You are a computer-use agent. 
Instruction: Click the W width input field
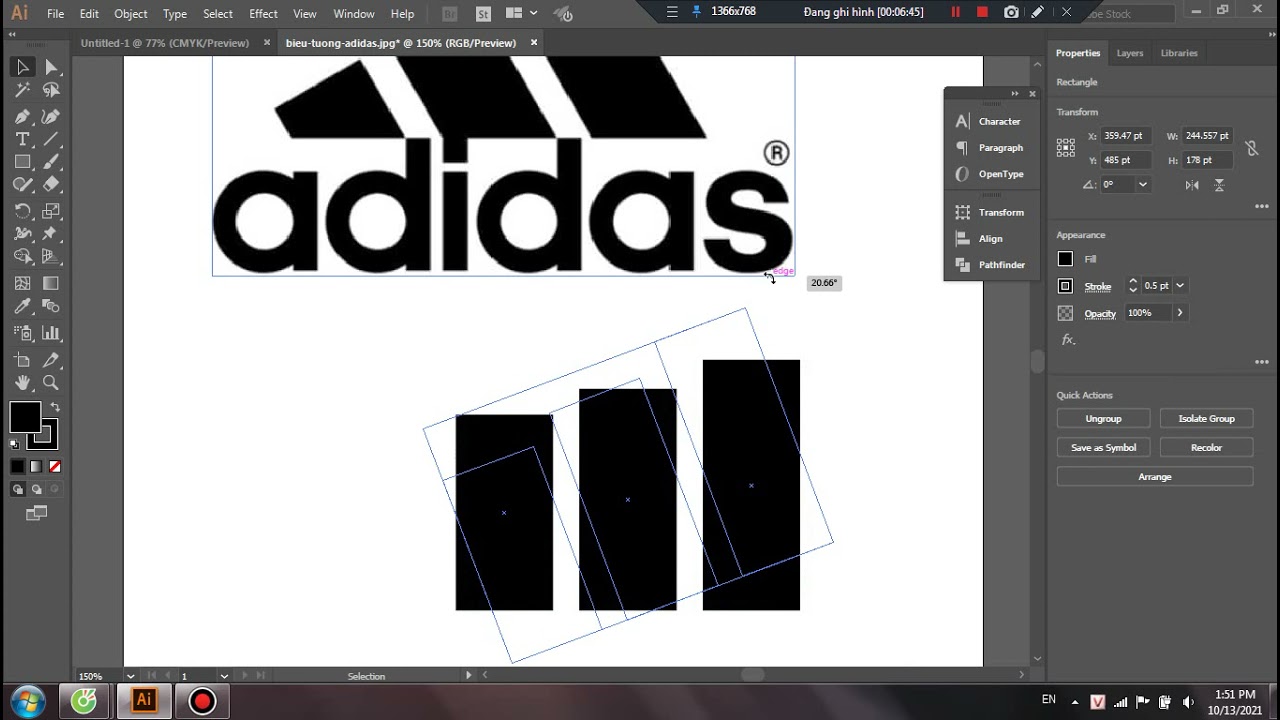coord(1208,136)
